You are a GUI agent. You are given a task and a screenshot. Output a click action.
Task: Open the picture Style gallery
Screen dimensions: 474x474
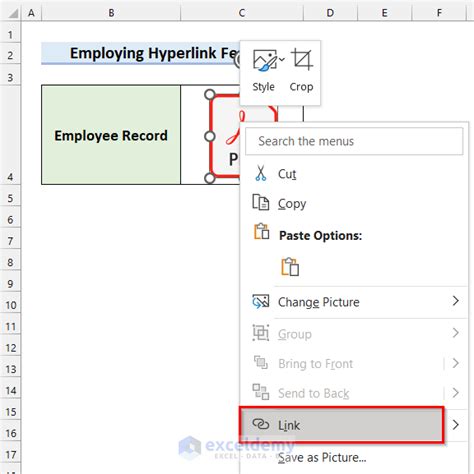263,71
